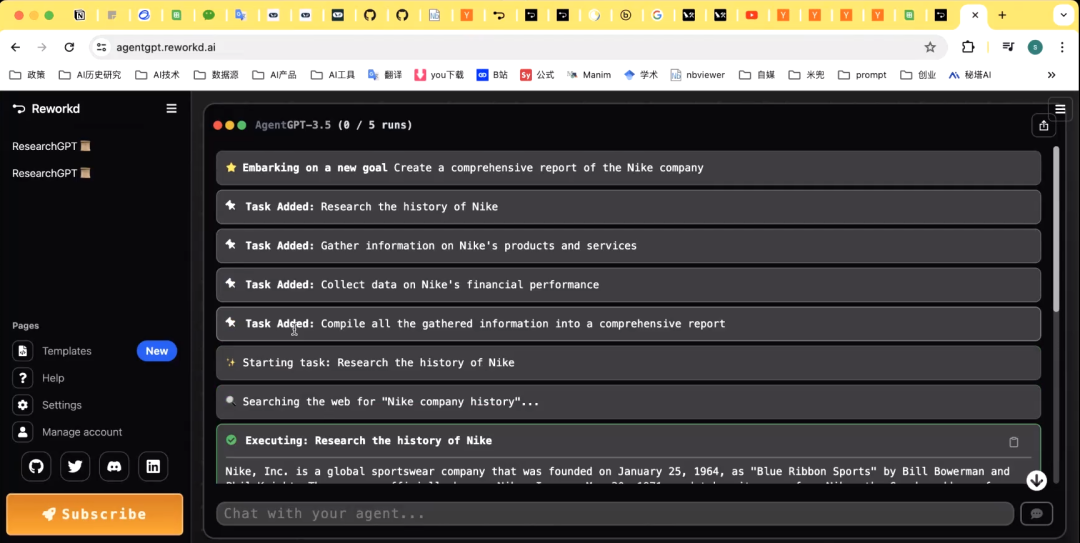Switch to the YouTube browser tab
The image size is (1080, 543).
click(x=751, y=15)
